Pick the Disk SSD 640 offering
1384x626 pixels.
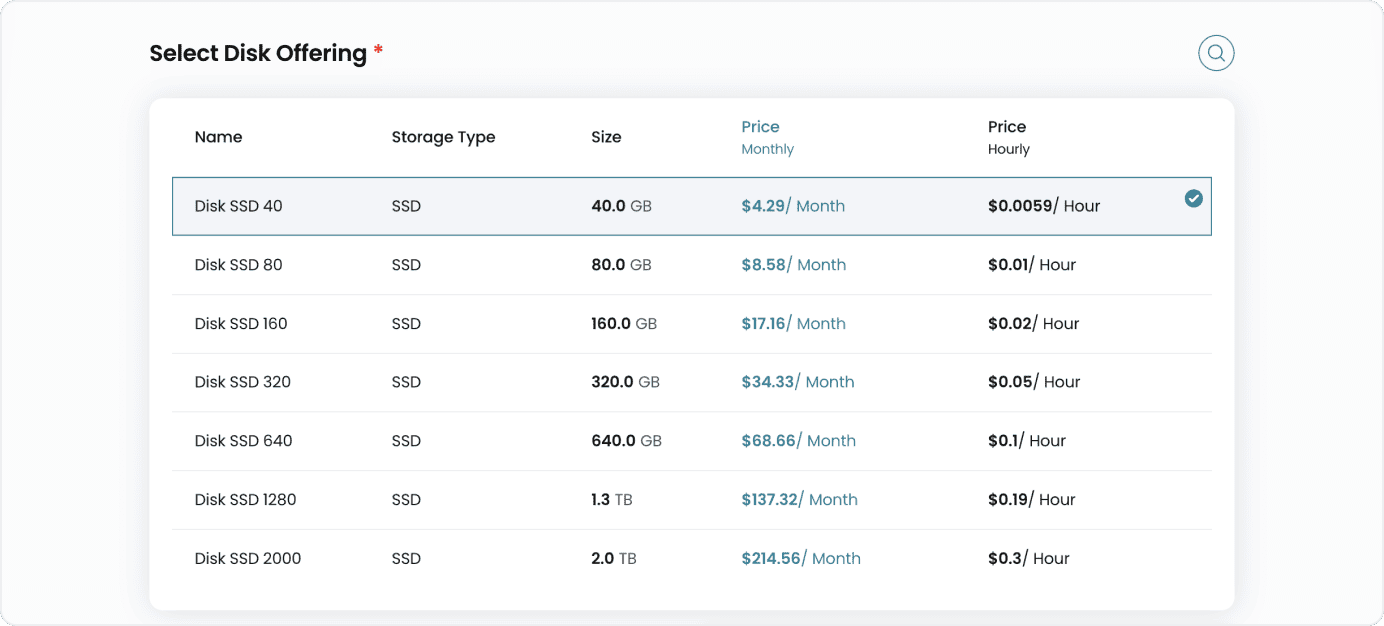coord(243,441)
